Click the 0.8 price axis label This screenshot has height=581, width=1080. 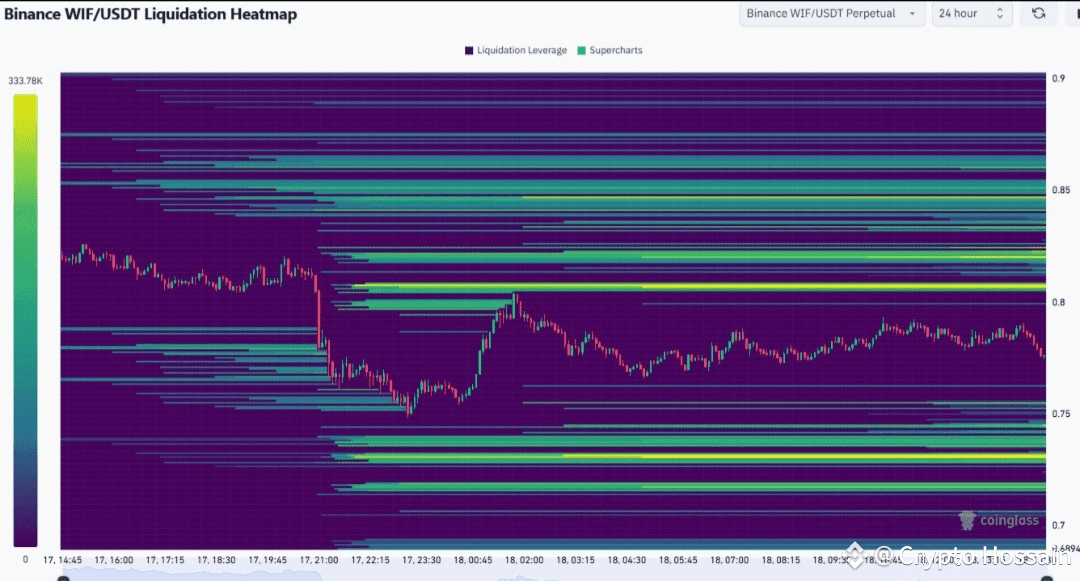point(1058,302)
